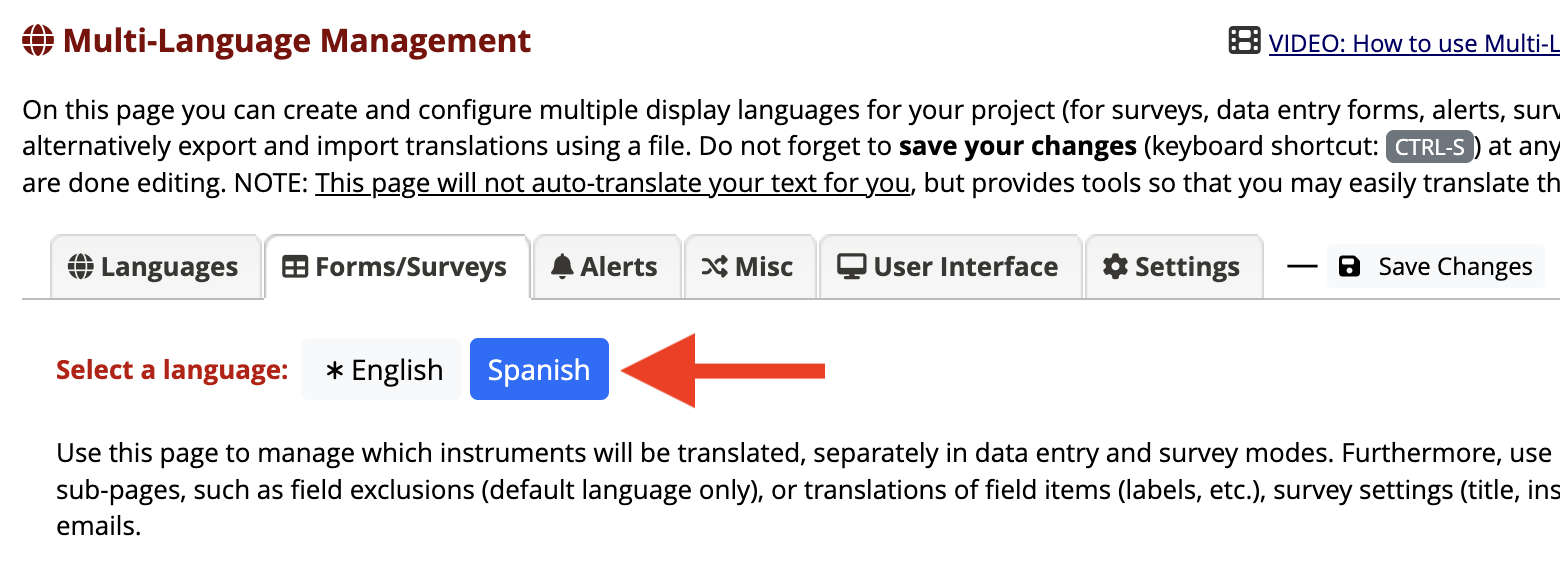
Task: Choose the Spanish language button
Action: click(x=539, y=369)
